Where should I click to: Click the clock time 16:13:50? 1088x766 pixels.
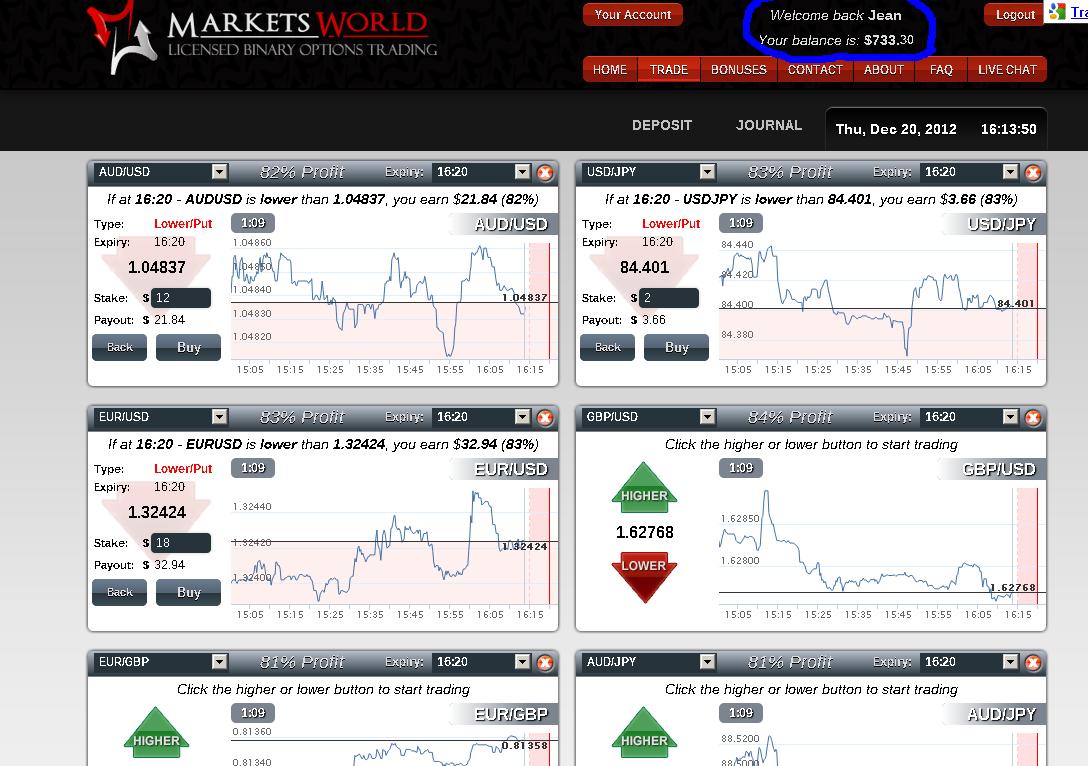pyautogui.click(x=1008, y=129)
